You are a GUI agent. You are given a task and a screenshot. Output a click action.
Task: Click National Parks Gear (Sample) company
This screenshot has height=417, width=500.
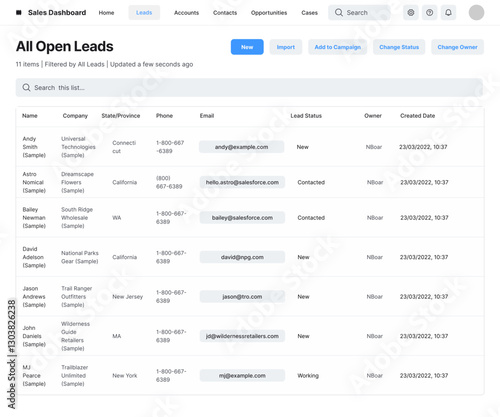coord(80,257)
